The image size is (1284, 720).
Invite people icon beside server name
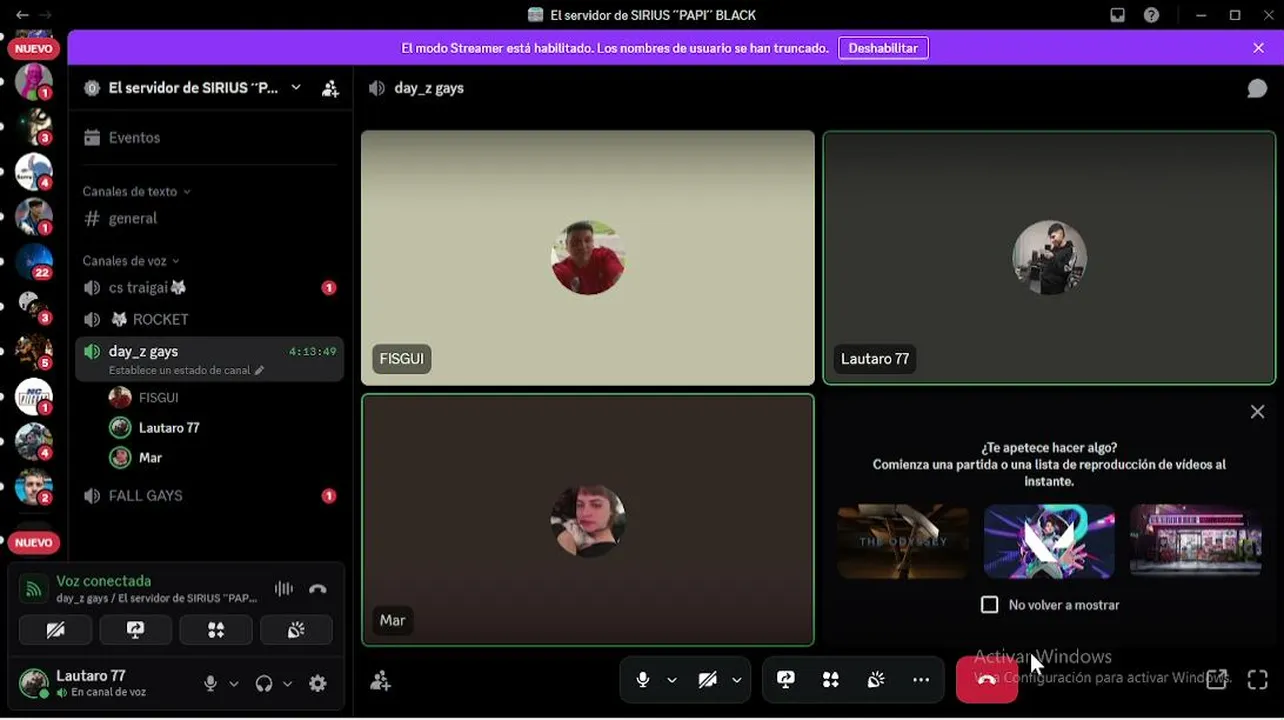330,88
